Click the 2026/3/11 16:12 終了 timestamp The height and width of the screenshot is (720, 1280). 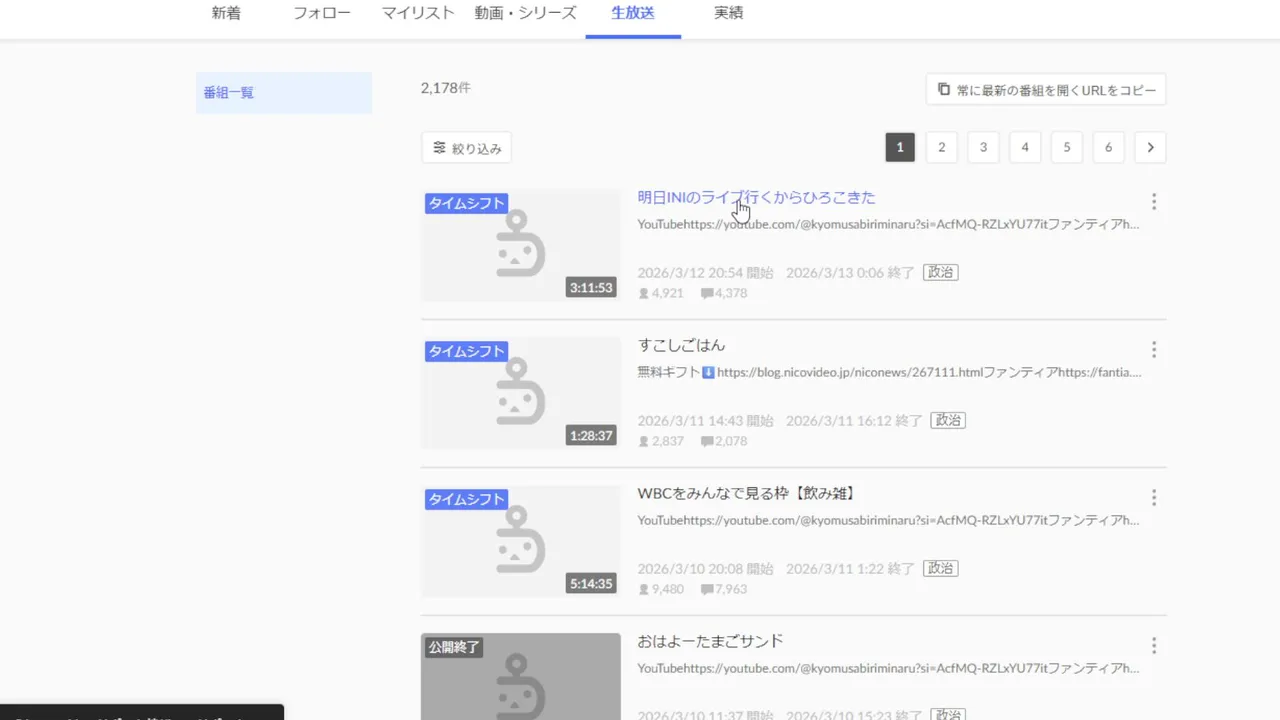855,420
